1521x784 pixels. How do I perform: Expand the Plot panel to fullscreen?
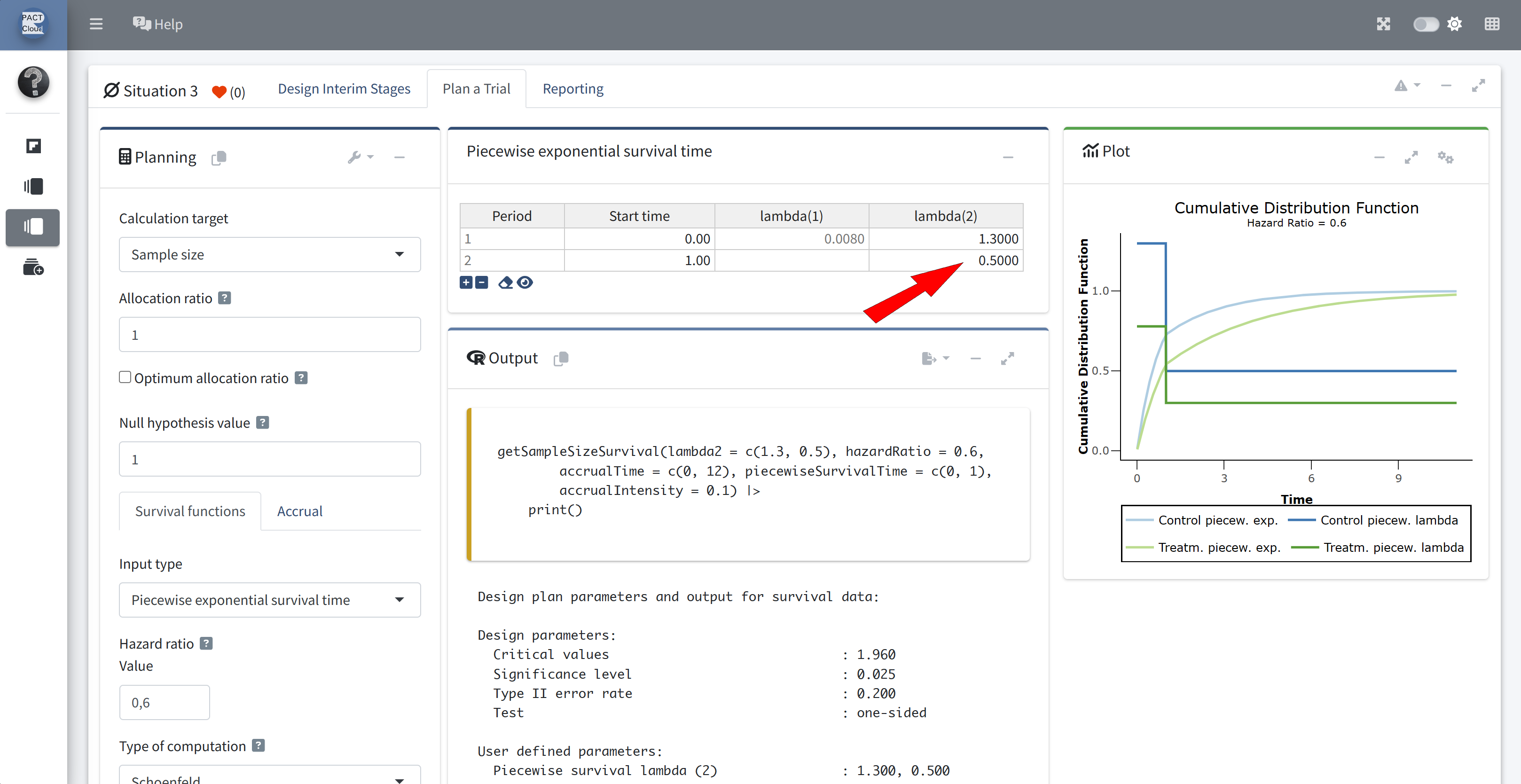(1411, 157)
